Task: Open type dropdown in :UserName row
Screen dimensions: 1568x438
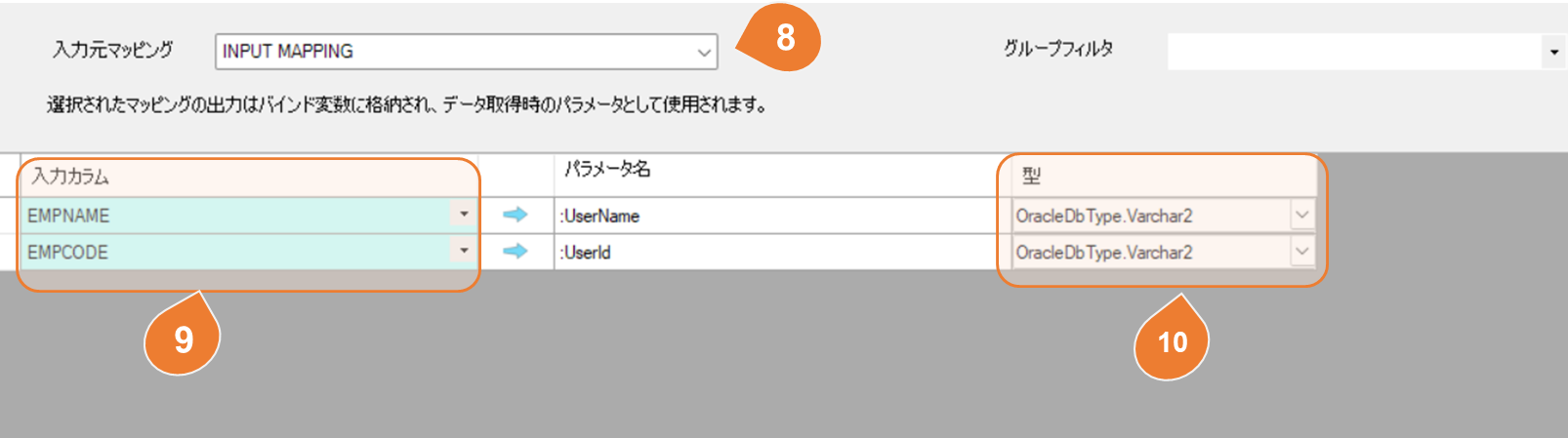Action: (1301, 216)
